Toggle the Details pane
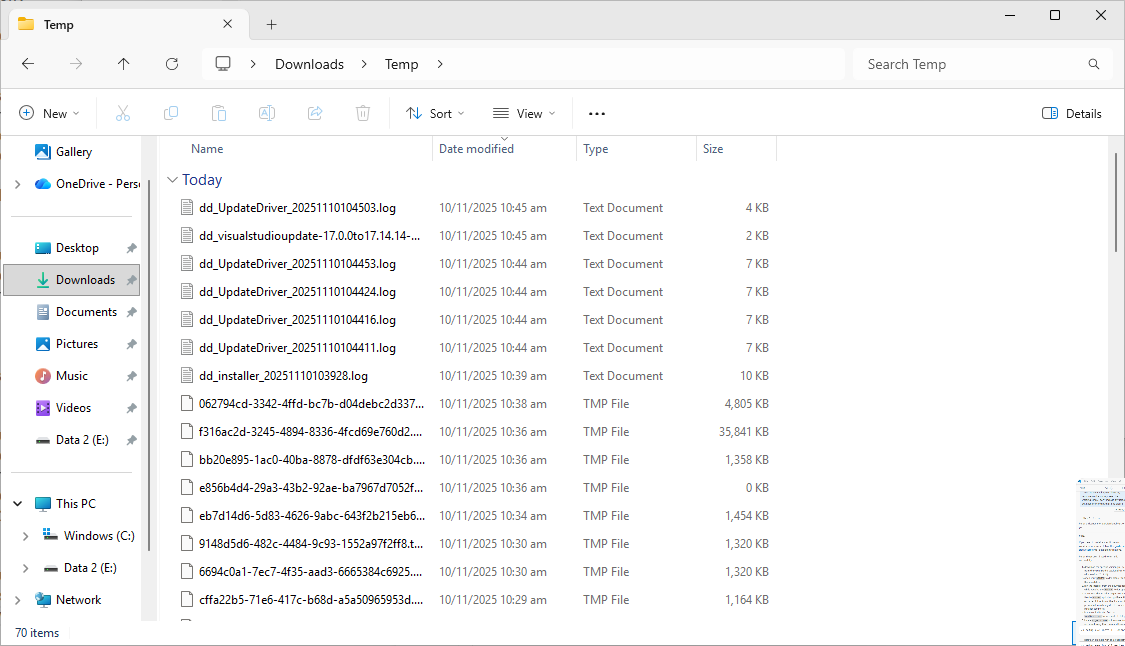1125x646 pixels. (x=1071, y=113)
